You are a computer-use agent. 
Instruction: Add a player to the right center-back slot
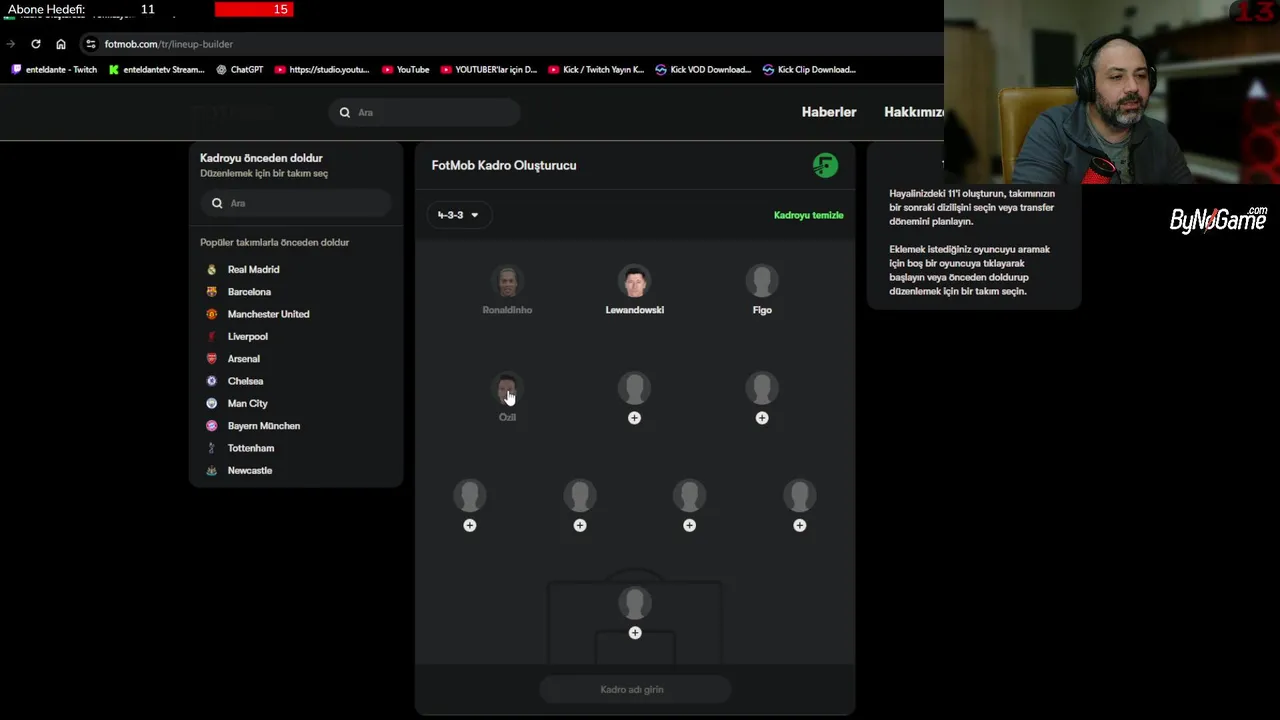(x=689, y=505)
